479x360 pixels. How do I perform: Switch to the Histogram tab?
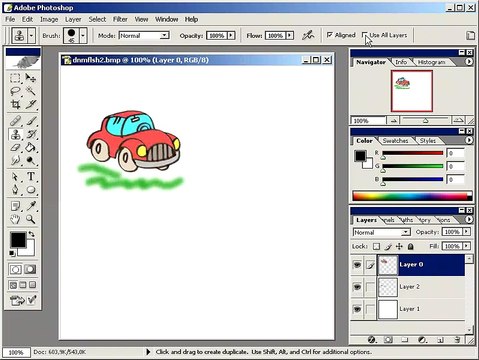[x=431, y=62]
